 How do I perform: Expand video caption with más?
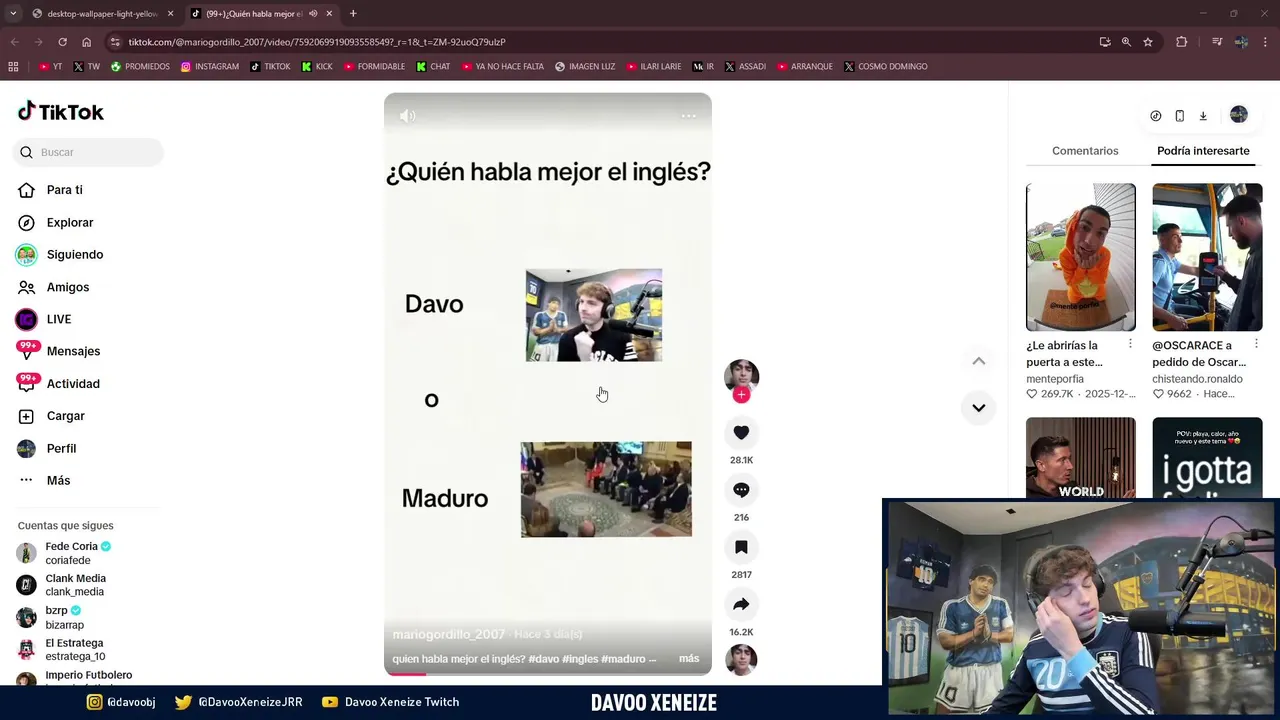[x=689, y=658]
